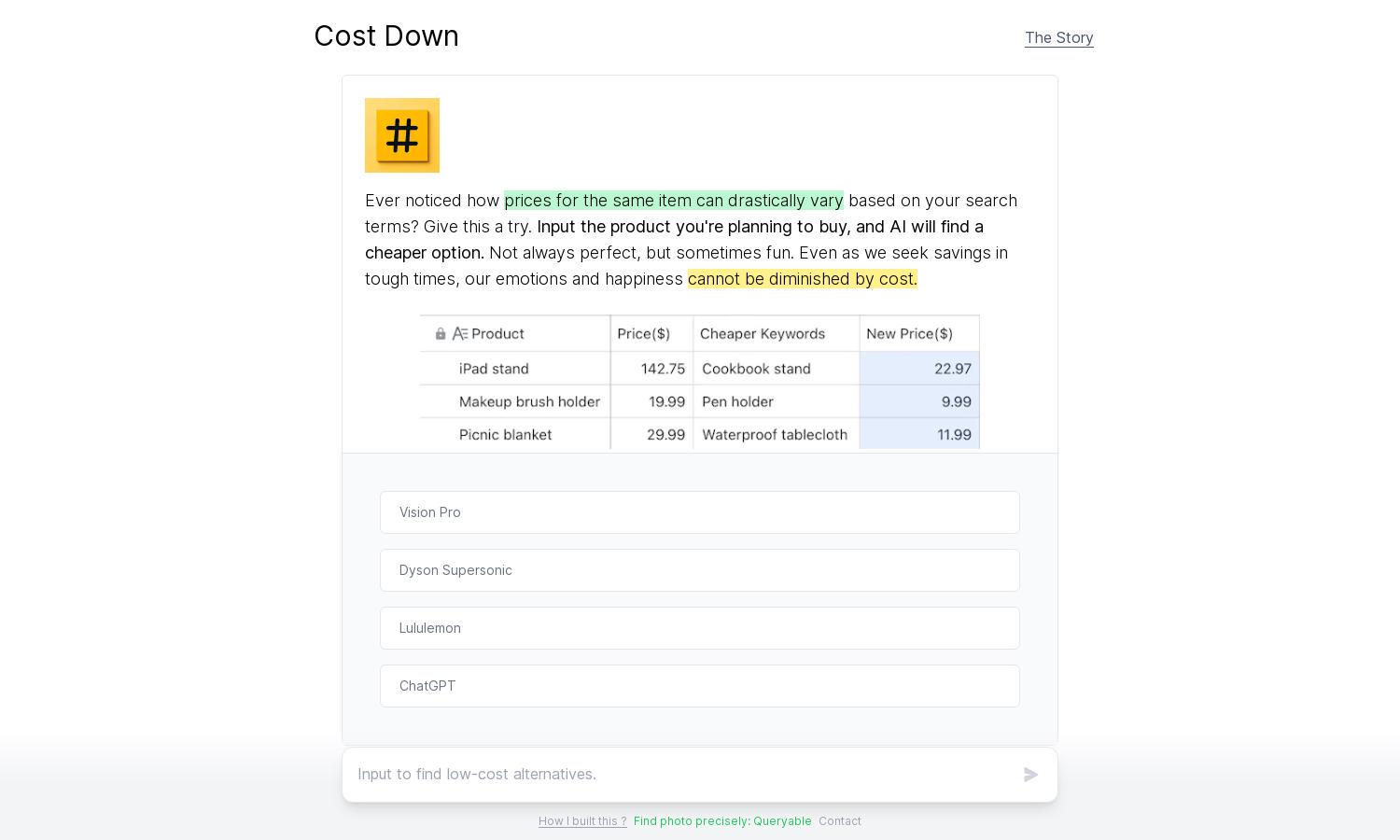The height and width of the screenshot is (840, 1400).
Task: Click the 22.97 new price value
Action: click(x=953, y=369)
